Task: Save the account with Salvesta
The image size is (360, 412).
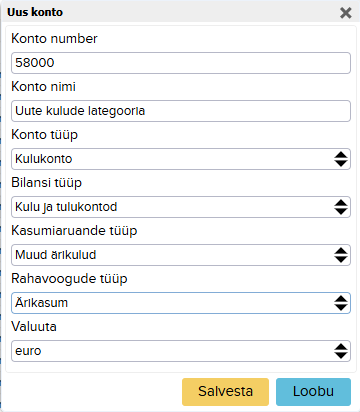Action: click(x=225, y=392)
